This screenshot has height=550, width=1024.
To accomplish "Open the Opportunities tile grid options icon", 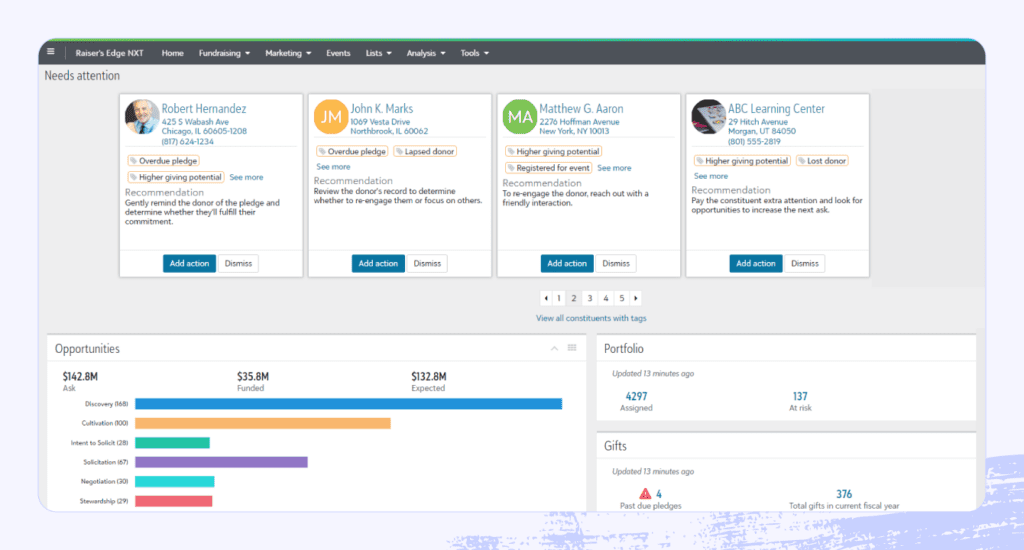I will tap(572, 348).
